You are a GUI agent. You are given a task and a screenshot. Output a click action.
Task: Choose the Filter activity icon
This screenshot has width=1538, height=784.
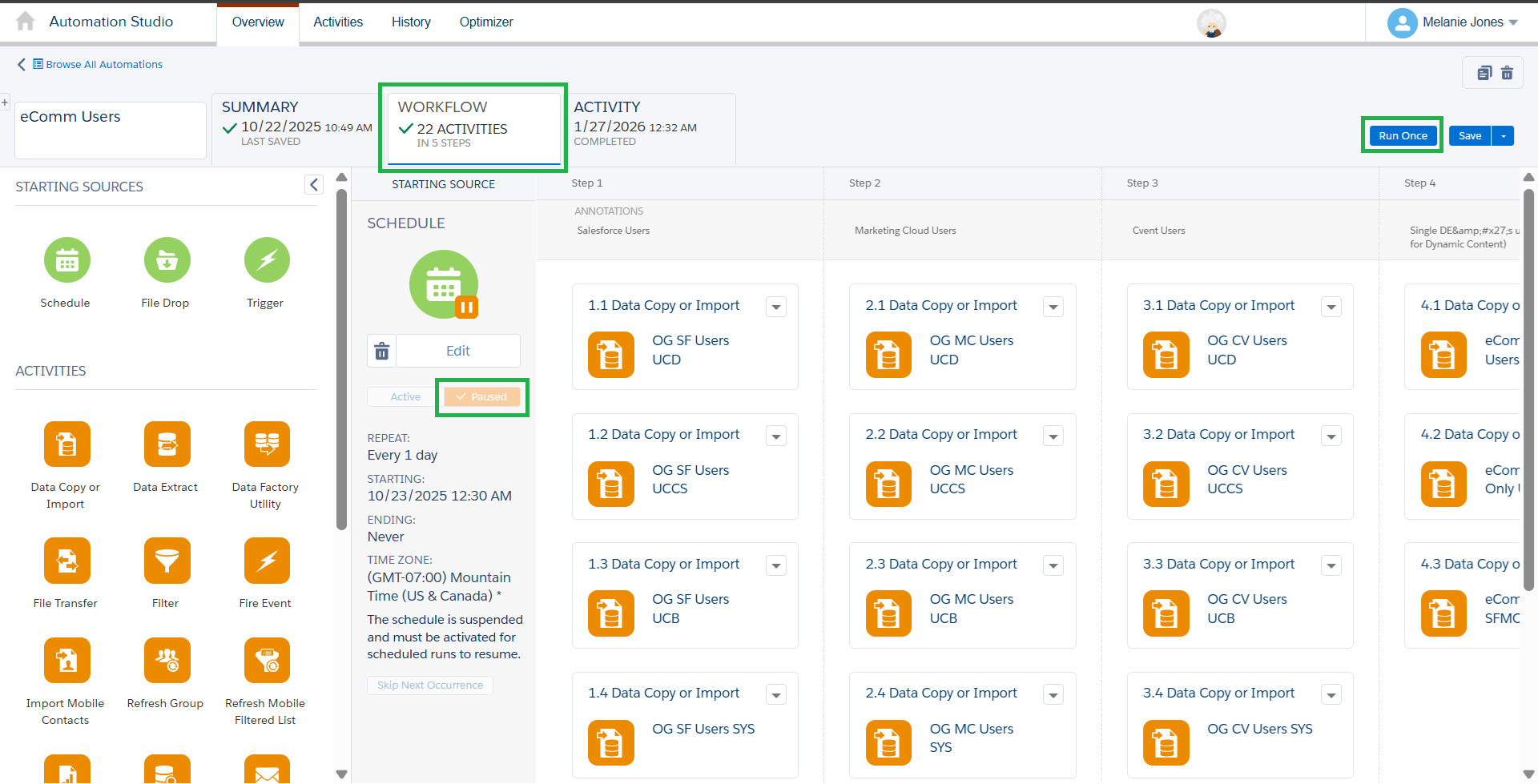[x=167, y=561]
